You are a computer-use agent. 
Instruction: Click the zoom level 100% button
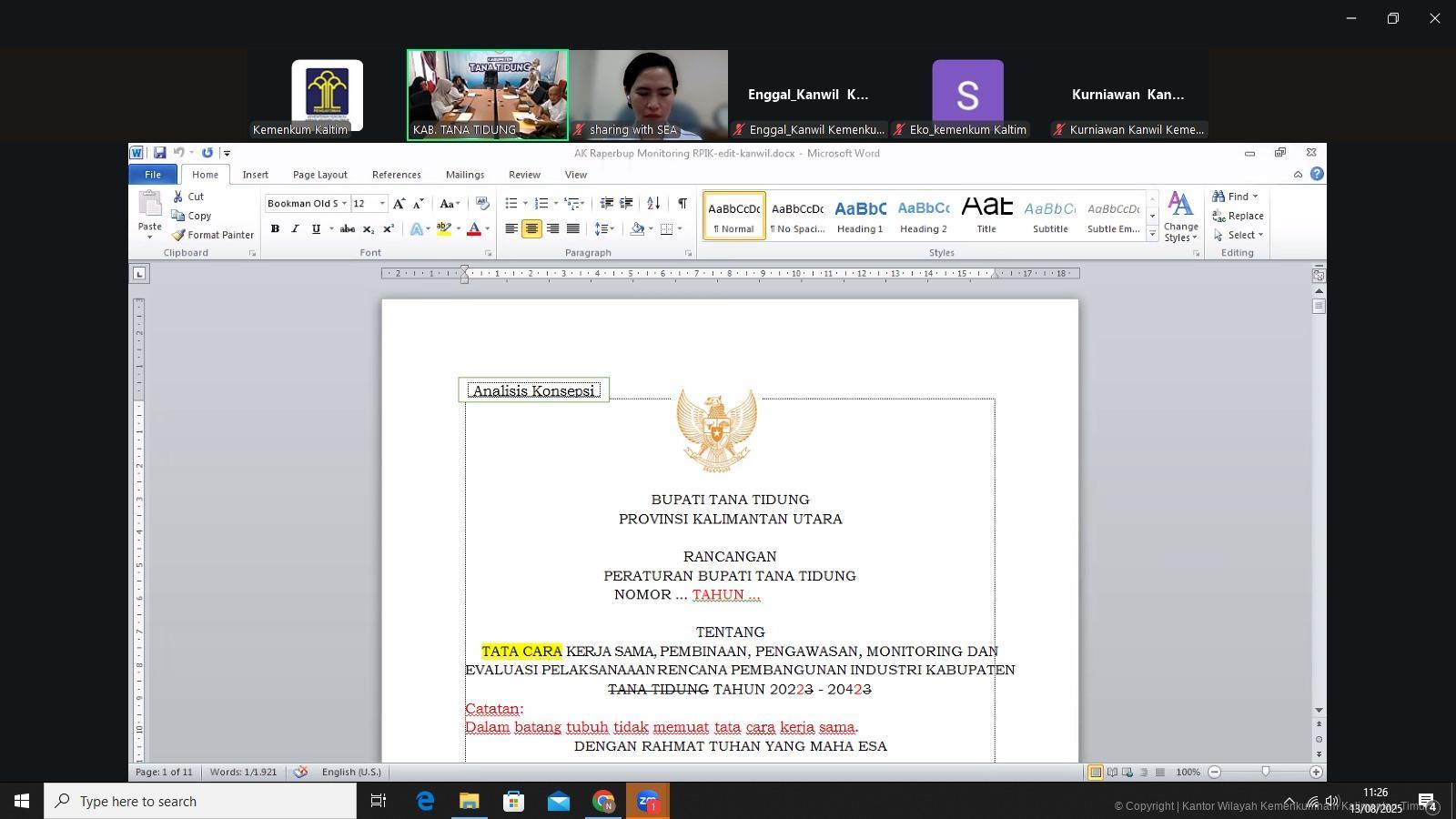[x=1188, y=773]
